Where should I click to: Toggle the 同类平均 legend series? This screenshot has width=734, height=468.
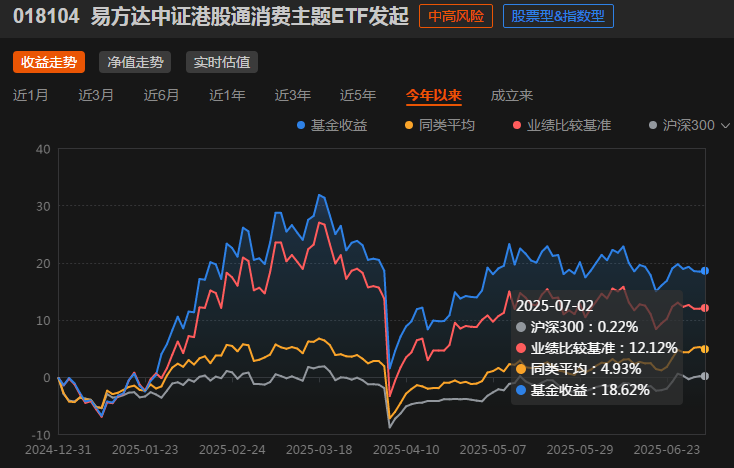tap(440, 125)
